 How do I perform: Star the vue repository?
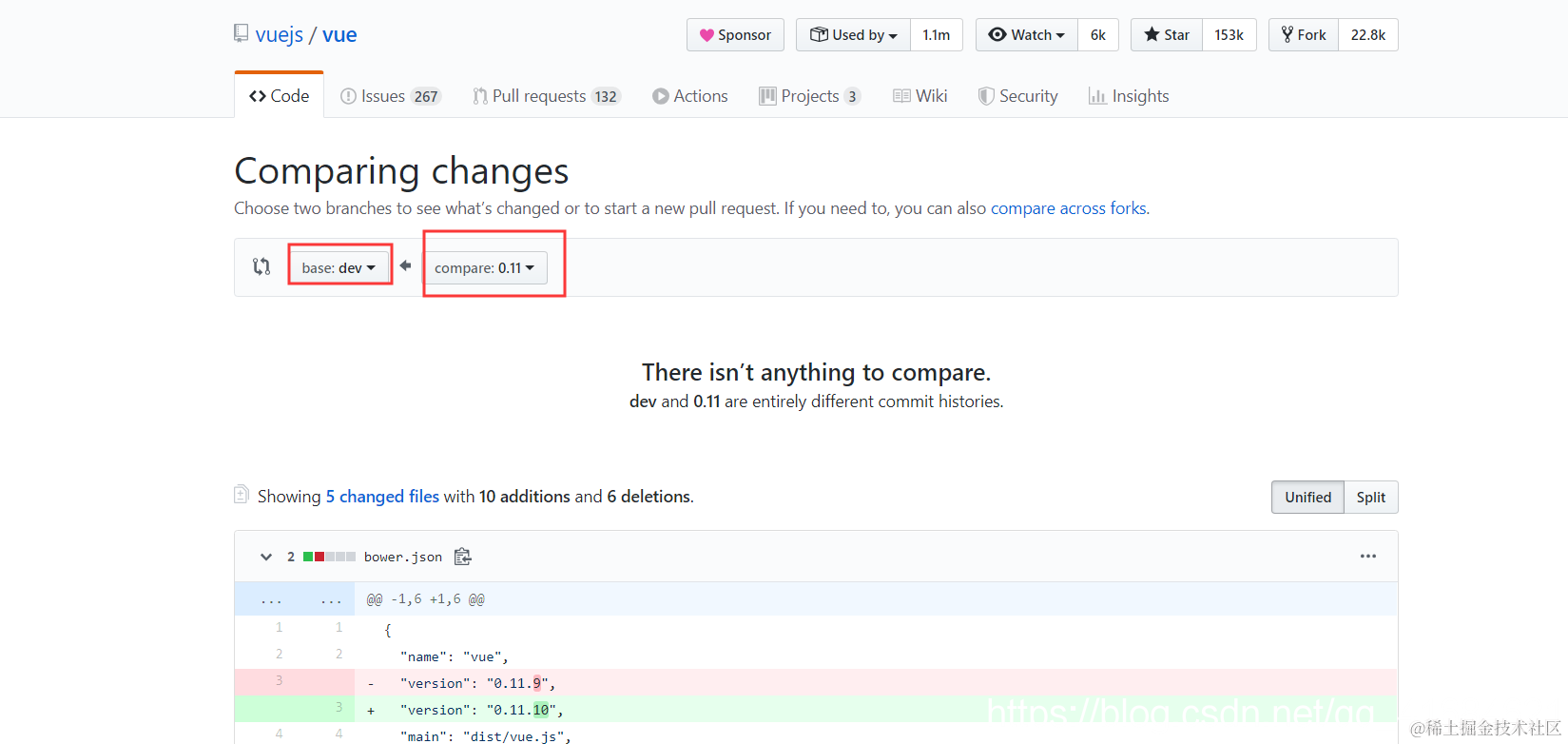(x=1167, y=35)
